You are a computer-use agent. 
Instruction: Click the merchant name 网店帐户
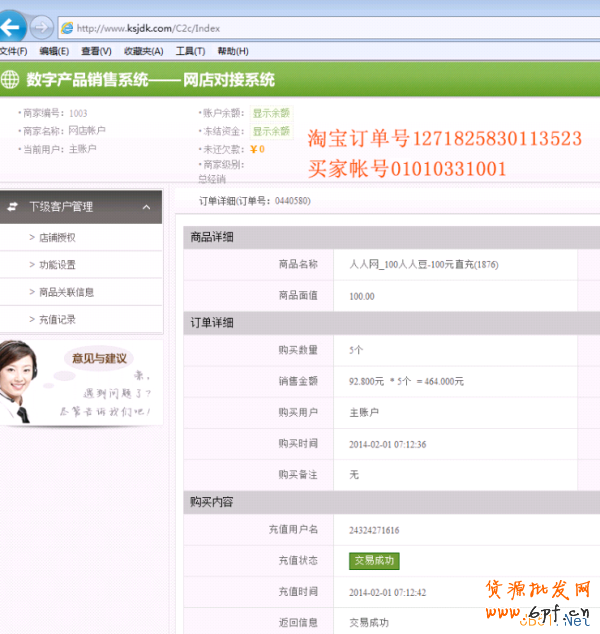point(87,131)
